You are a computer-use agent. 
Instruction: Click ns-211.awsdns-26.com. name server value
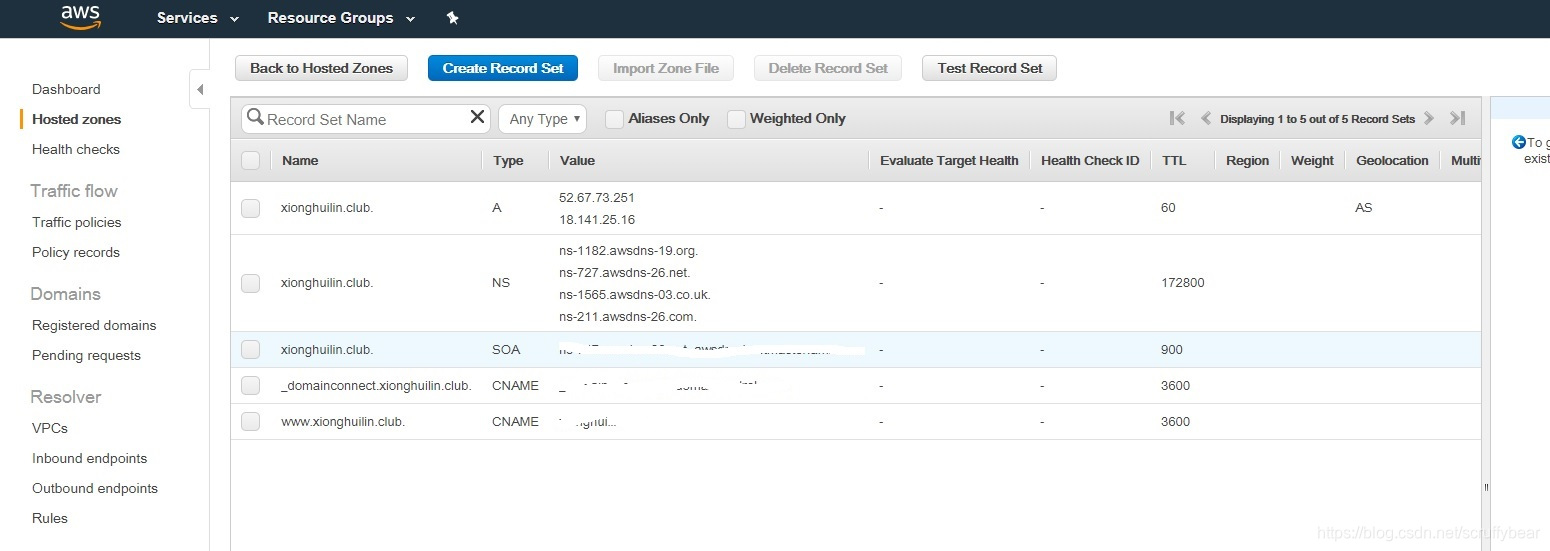click(x=628, y=317)
